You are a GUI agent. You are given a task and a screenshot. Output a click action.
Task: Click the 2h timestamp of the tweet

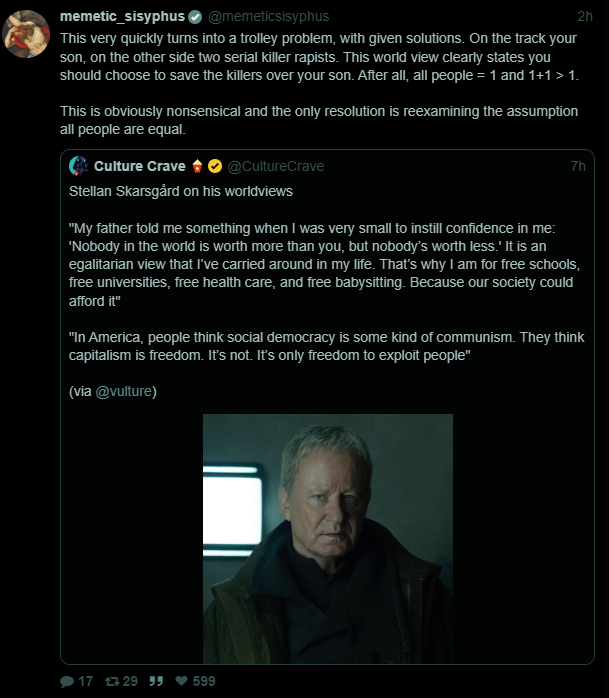pos(585,17)
